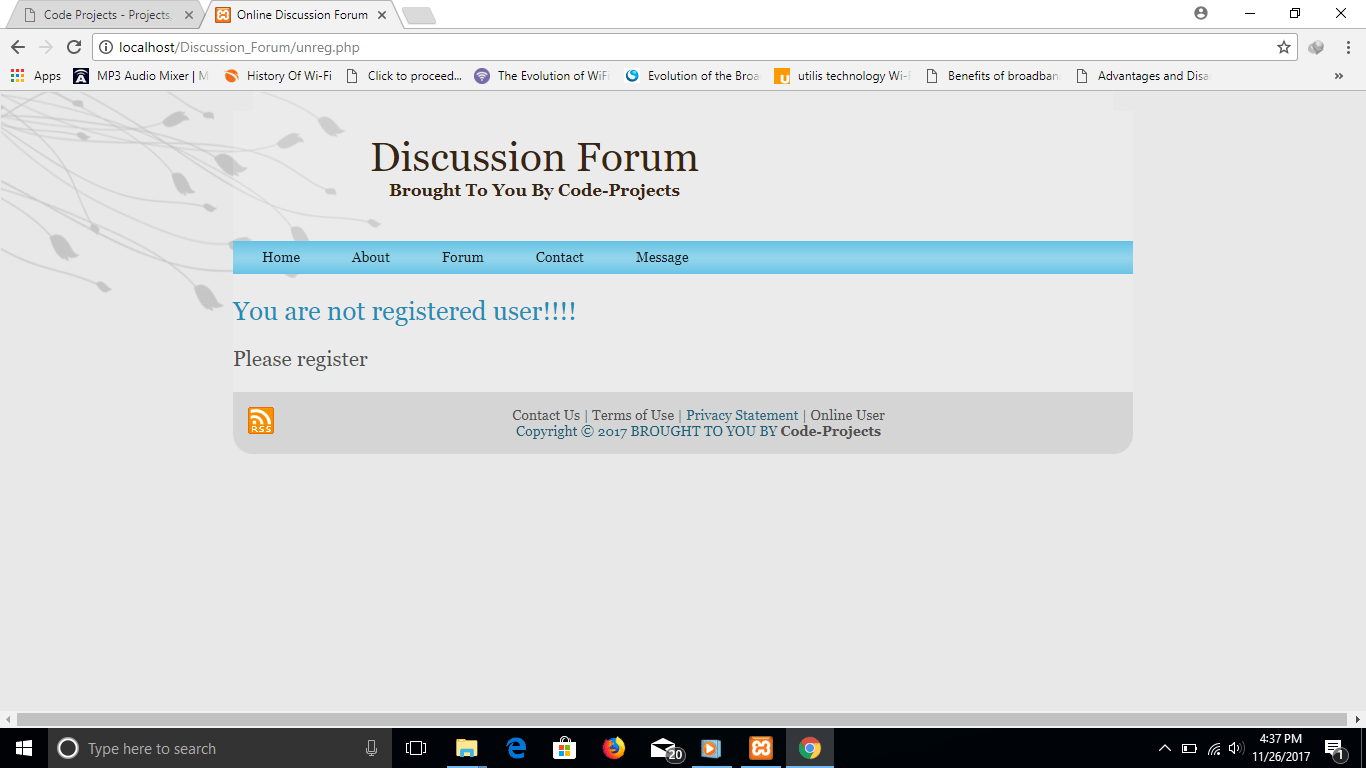The image size is (1366, 768).
Task: Open the Message navigation item
Action: coord(661,257)
